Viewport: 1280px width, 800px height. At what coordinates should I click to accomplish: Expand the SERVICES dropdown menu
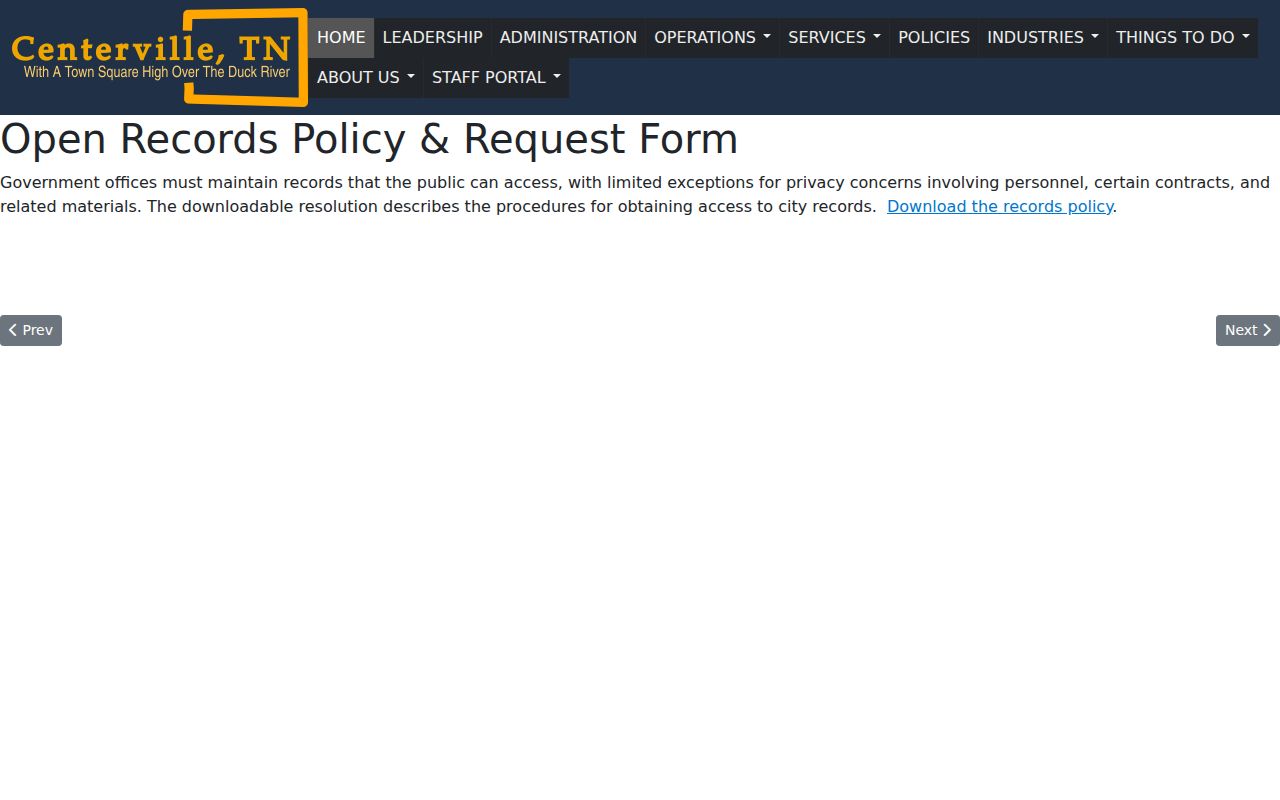tap(834, 37)
